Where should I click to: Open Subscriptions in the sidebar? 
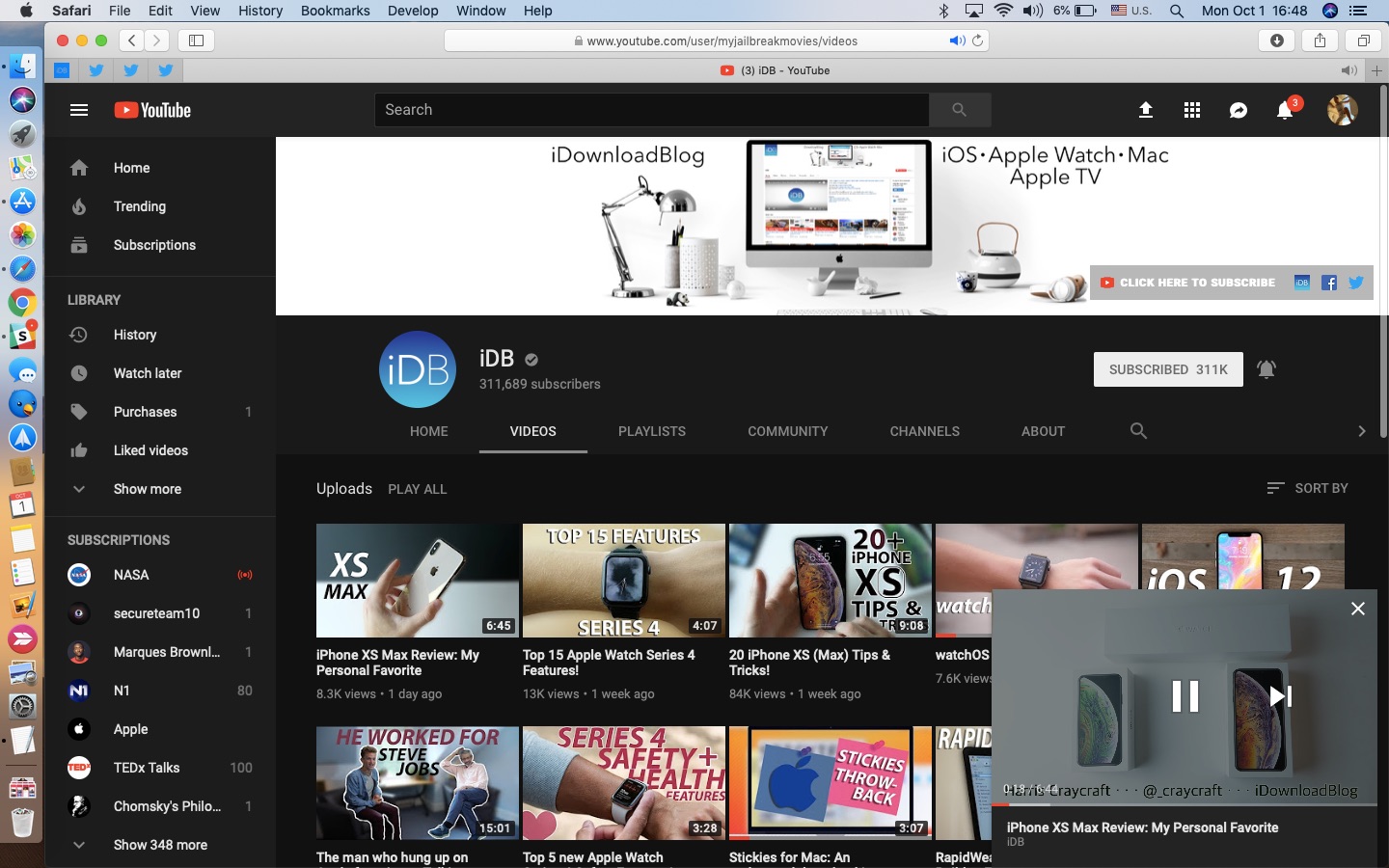click(160, 245)
